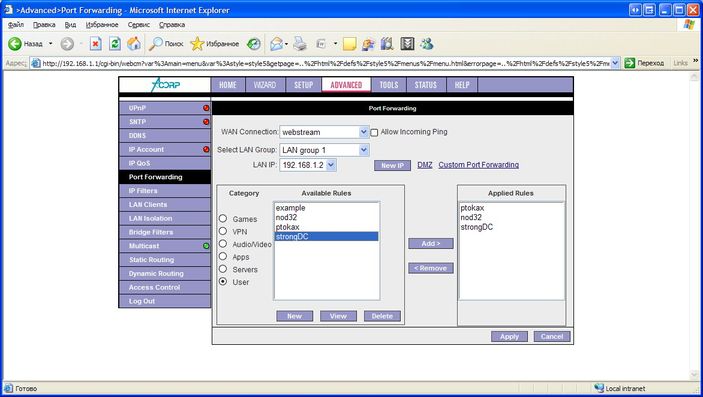Screen dimensions: 703x397
Task: Open the Mail icon dropdown arrow
Action: (x=286, y=44)
